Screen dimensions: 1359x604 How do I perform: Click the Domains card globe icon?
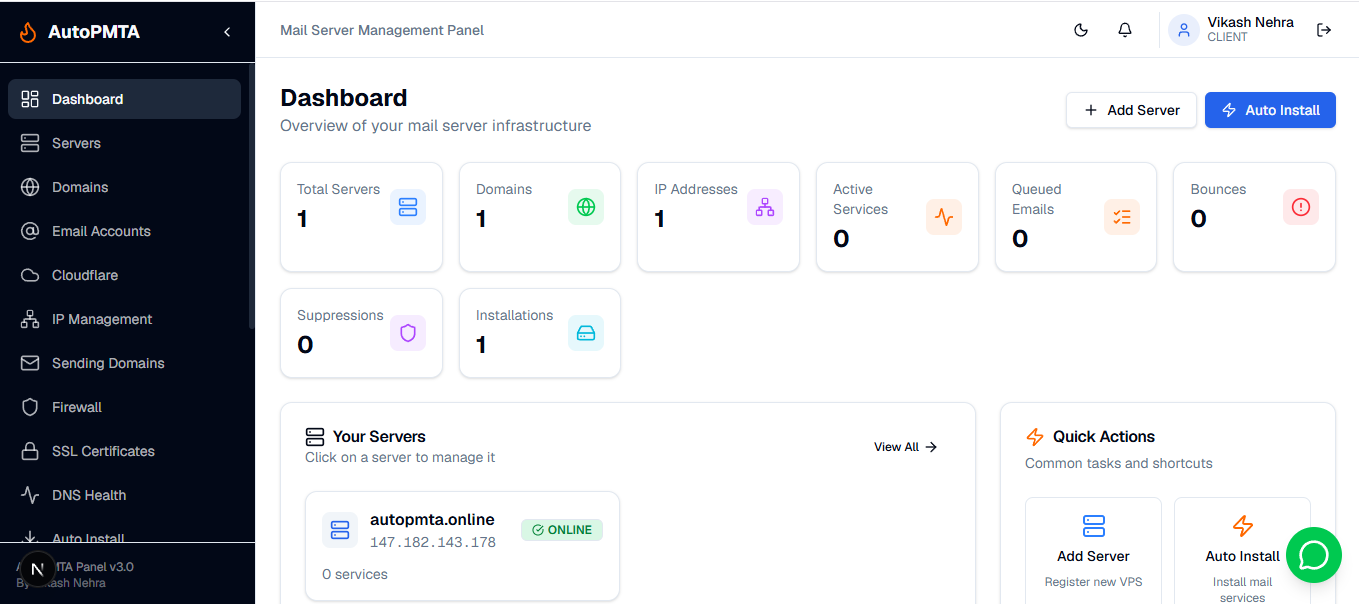coord(586,207)
